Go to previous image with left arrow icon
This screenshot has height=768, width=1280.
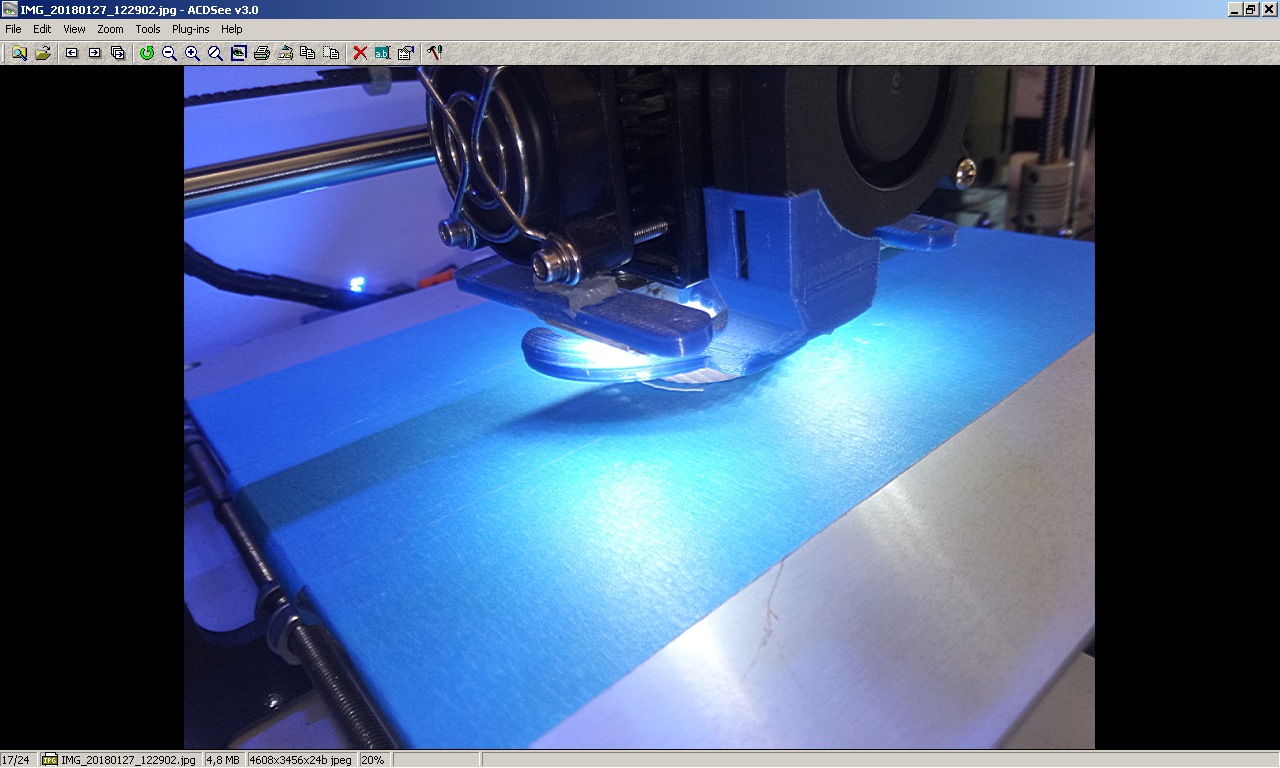72,53
